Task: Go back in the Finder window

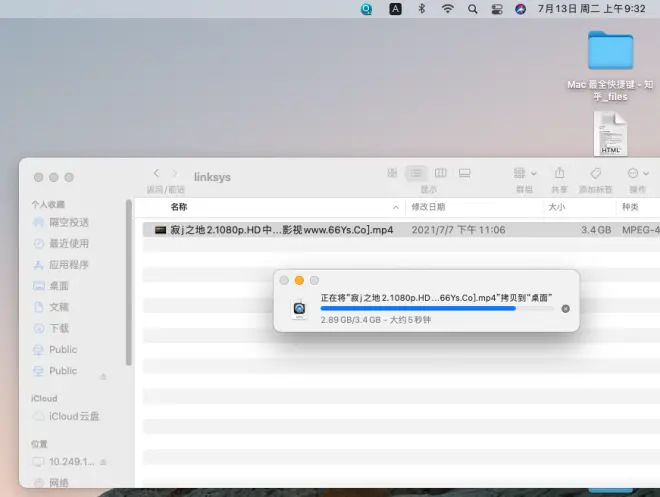Action: pos(156,173)
